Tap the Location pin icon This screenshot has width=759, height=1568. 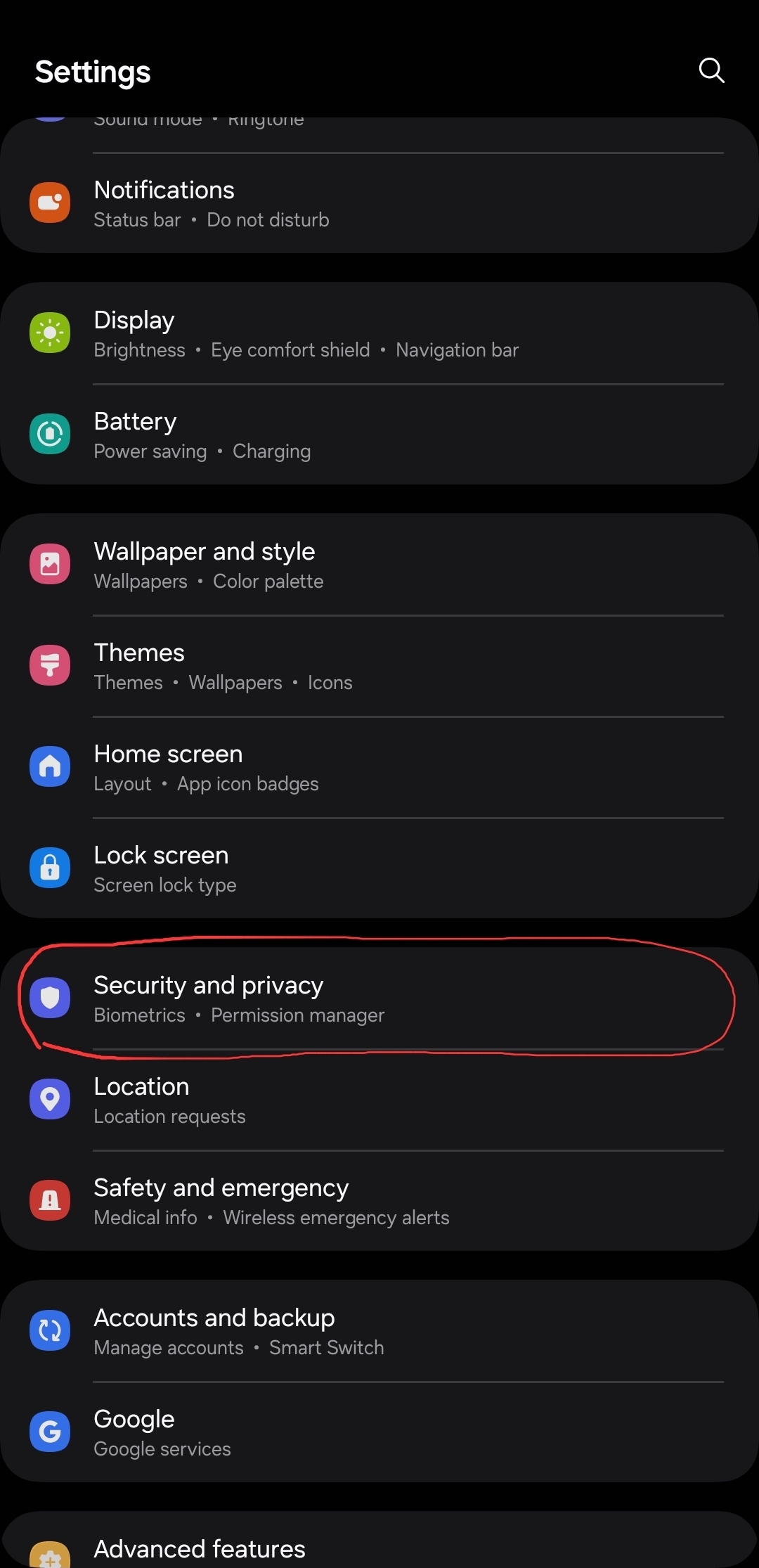click(x=50, y=1099)
